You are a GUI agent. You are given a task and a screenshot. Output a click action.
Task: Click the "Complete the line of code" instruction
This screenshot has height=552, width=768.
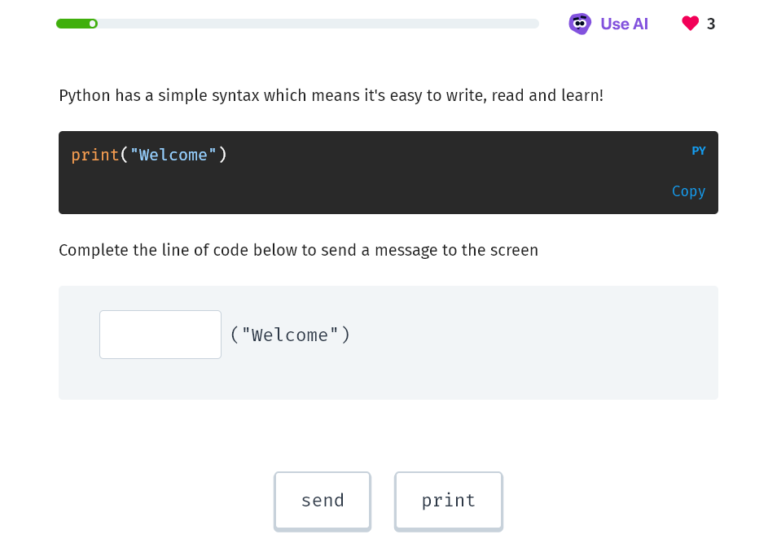(298, 250)
